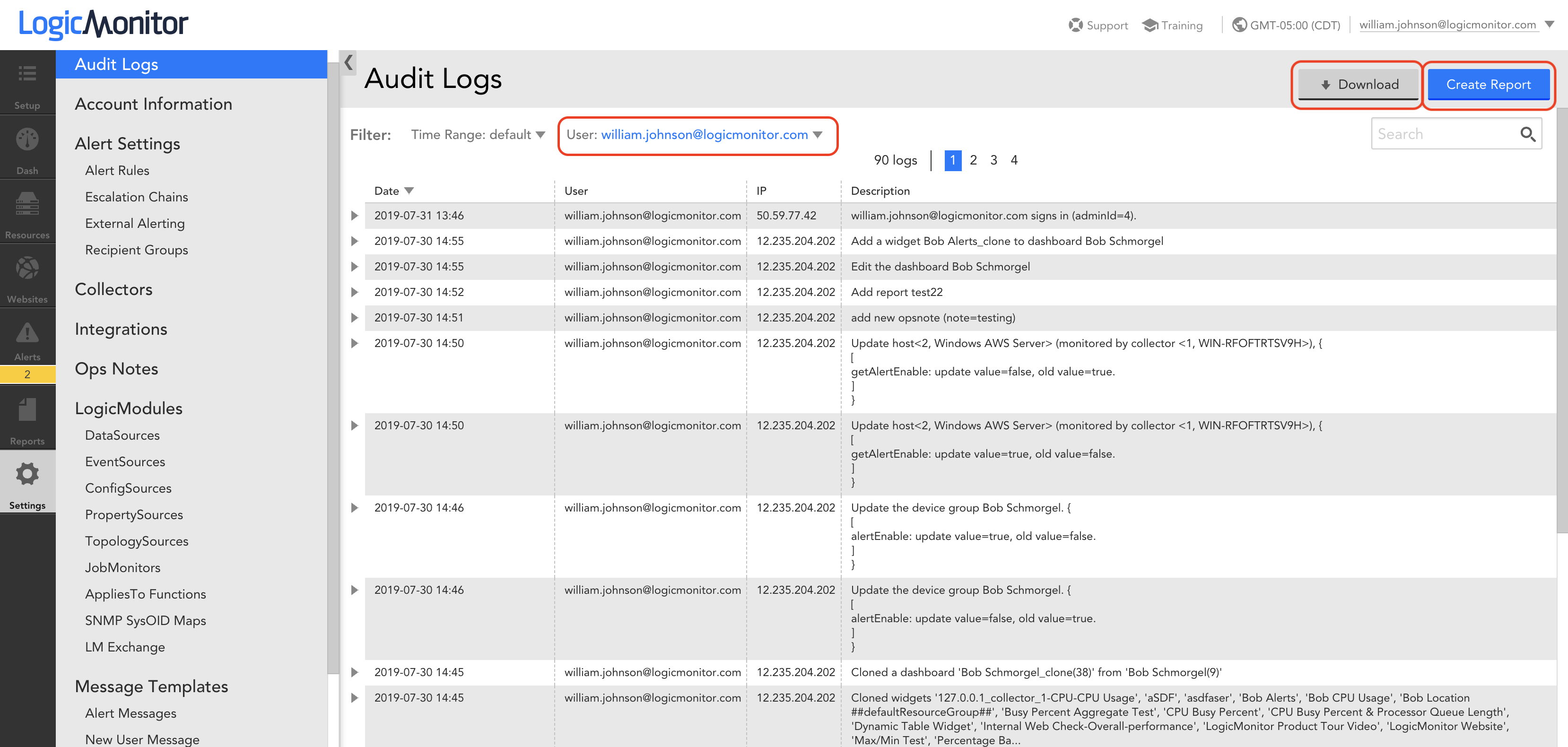Open the Dash dashboard icon

click(x=27, y=139)
